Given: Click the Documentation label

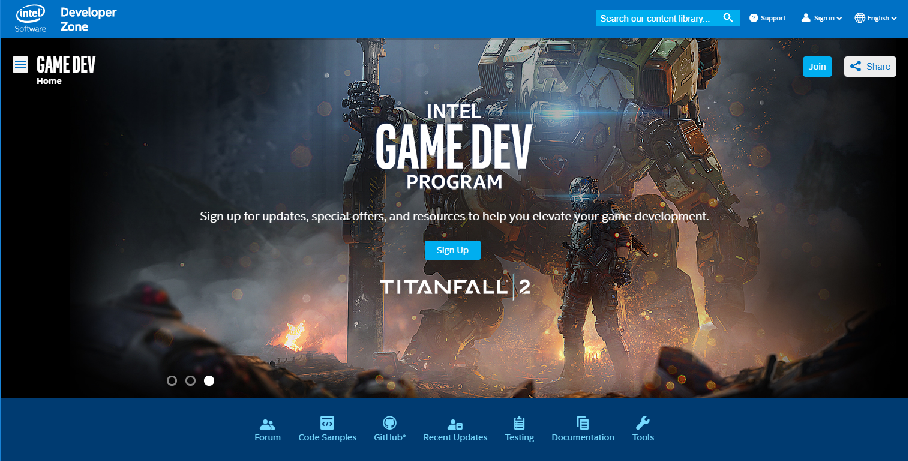Looking at the screenshot, I should pyautogui.click(x=583, y=437).
